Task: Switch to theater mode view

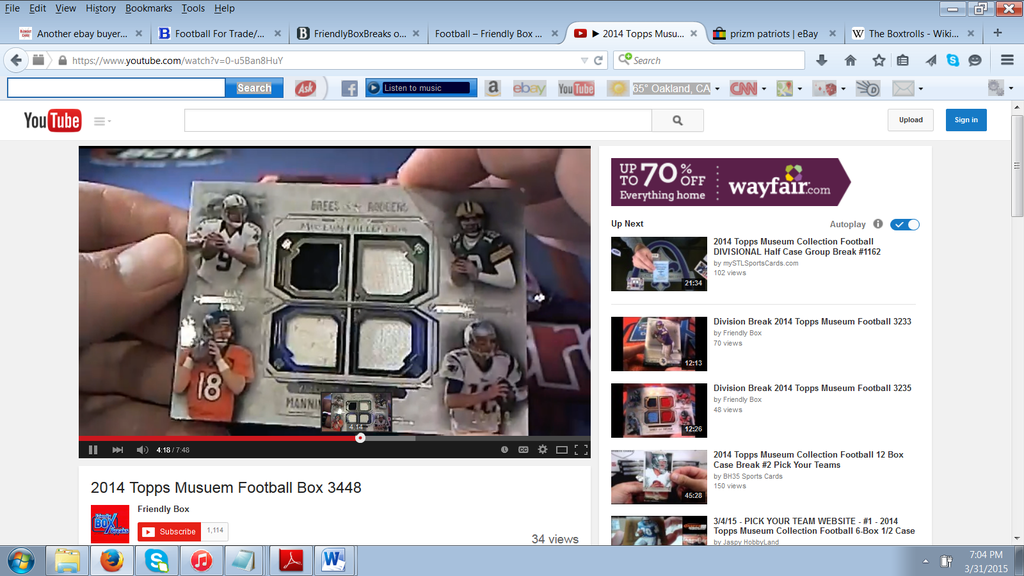Action: (x=562, y=450)
